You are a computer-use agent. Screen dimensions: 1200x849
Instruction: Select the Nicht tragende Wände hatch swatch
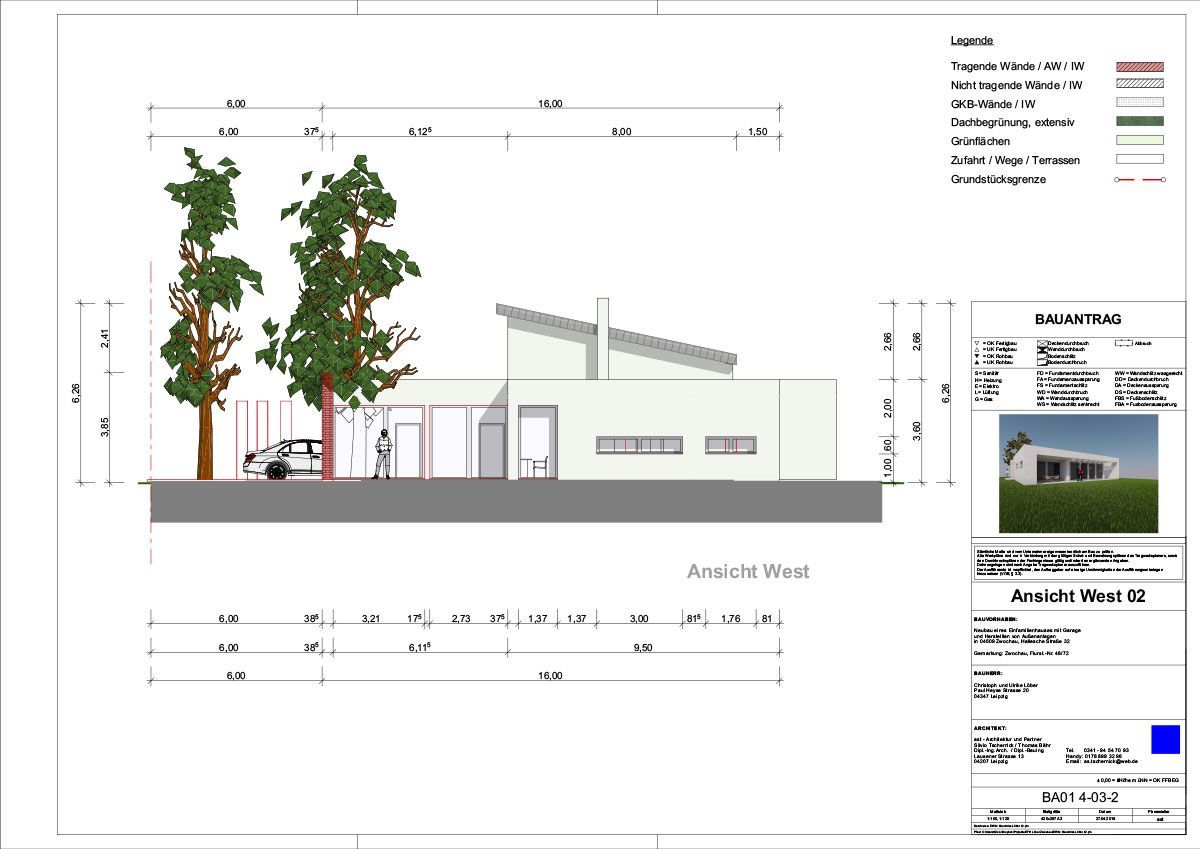pyautogui.click(x=1139, y=85)
